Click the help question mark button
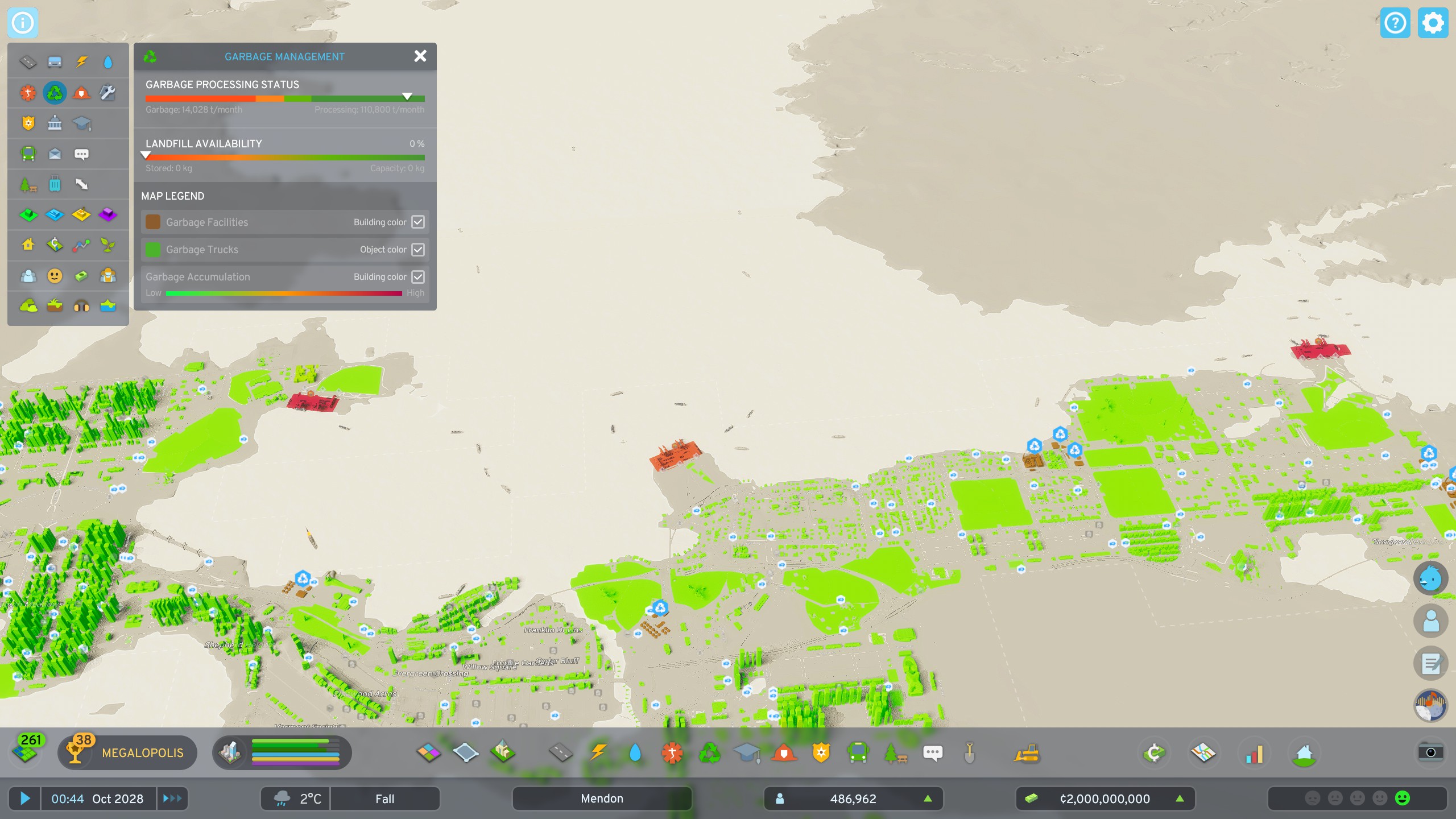This screenshot has height=819, width=1456. pyautogui.click(x=1395, y=23)
